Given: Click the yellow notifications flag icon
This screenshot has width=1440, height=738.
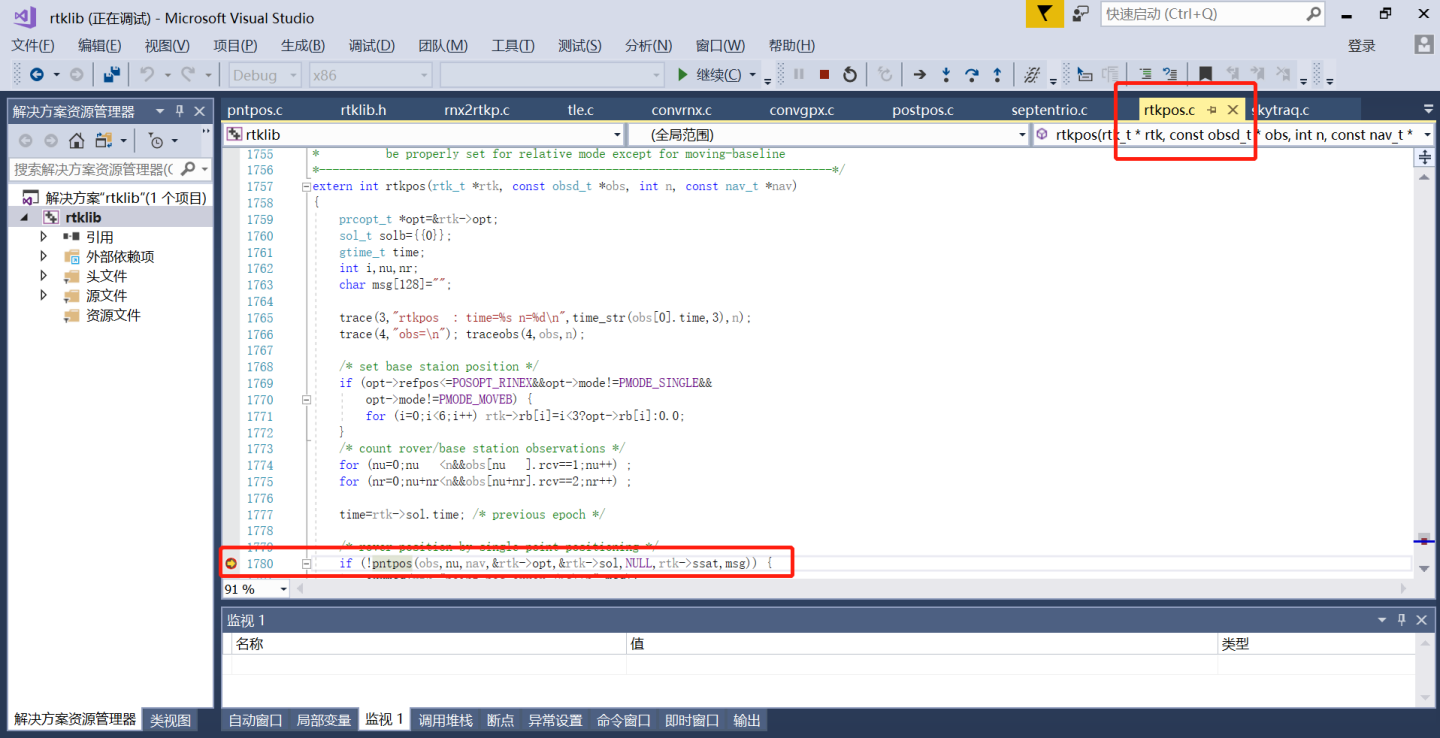Looking at the screenshot, I should pos(1044,14).
